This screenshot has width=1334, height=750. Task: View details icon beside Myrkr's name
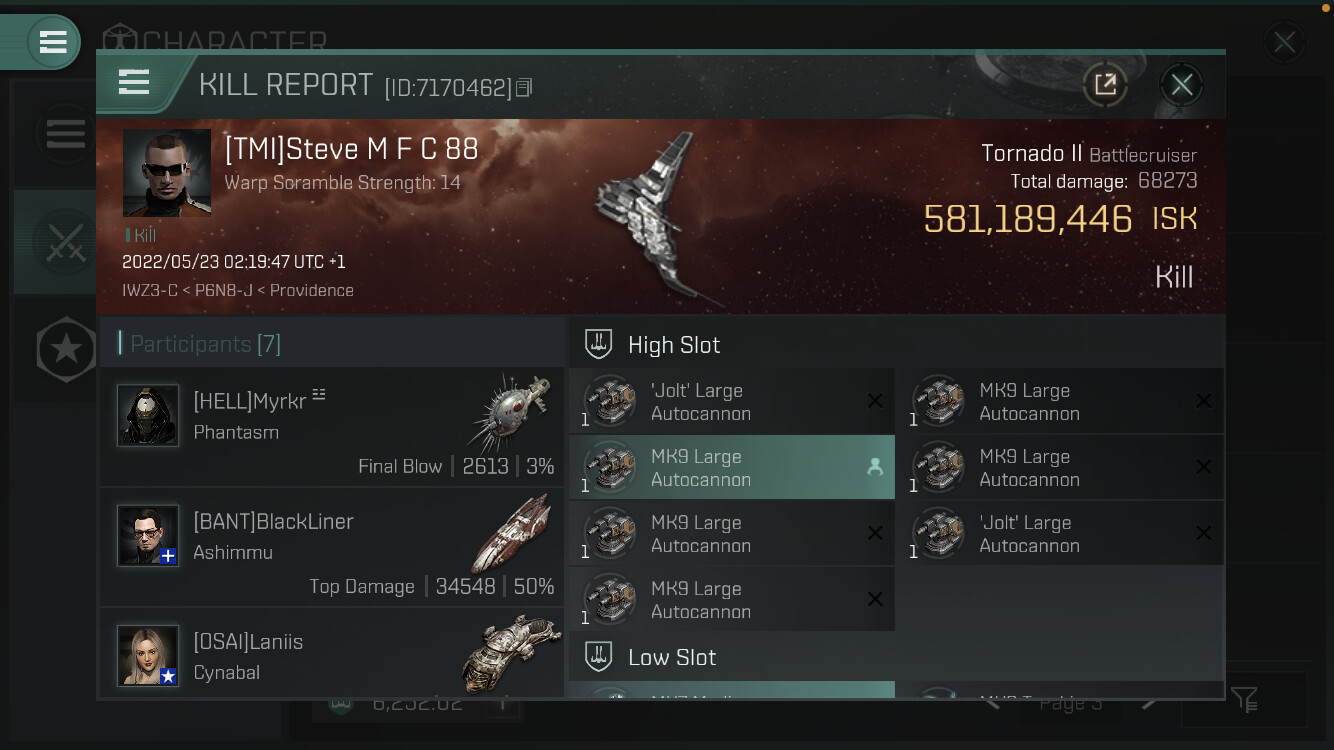[x=319, y=393]
